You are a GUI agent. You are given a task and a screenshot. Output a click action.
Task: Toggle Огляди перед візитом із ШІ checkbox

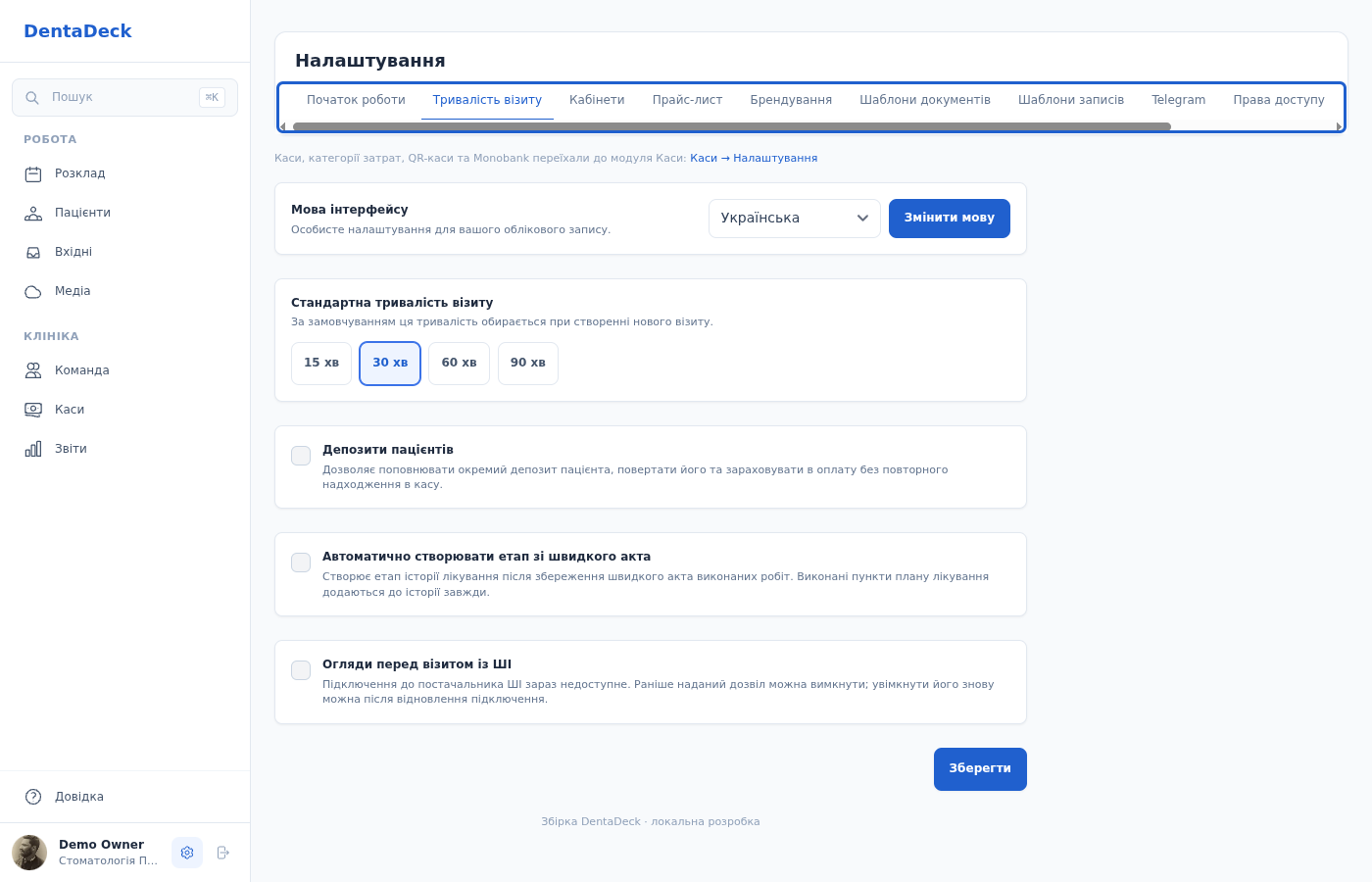click(301, 670)
